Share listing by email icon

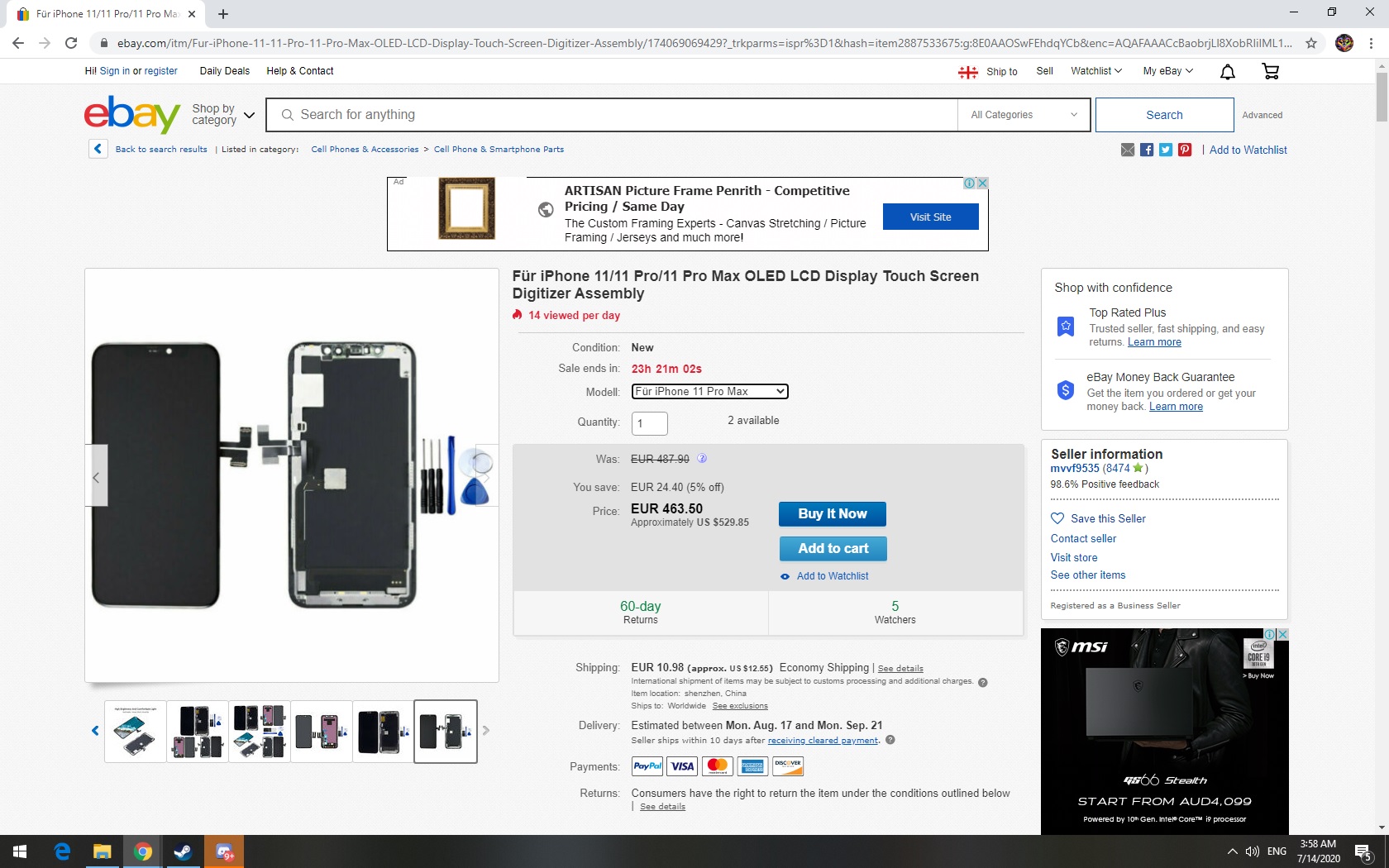click(x=1128, y=150)
